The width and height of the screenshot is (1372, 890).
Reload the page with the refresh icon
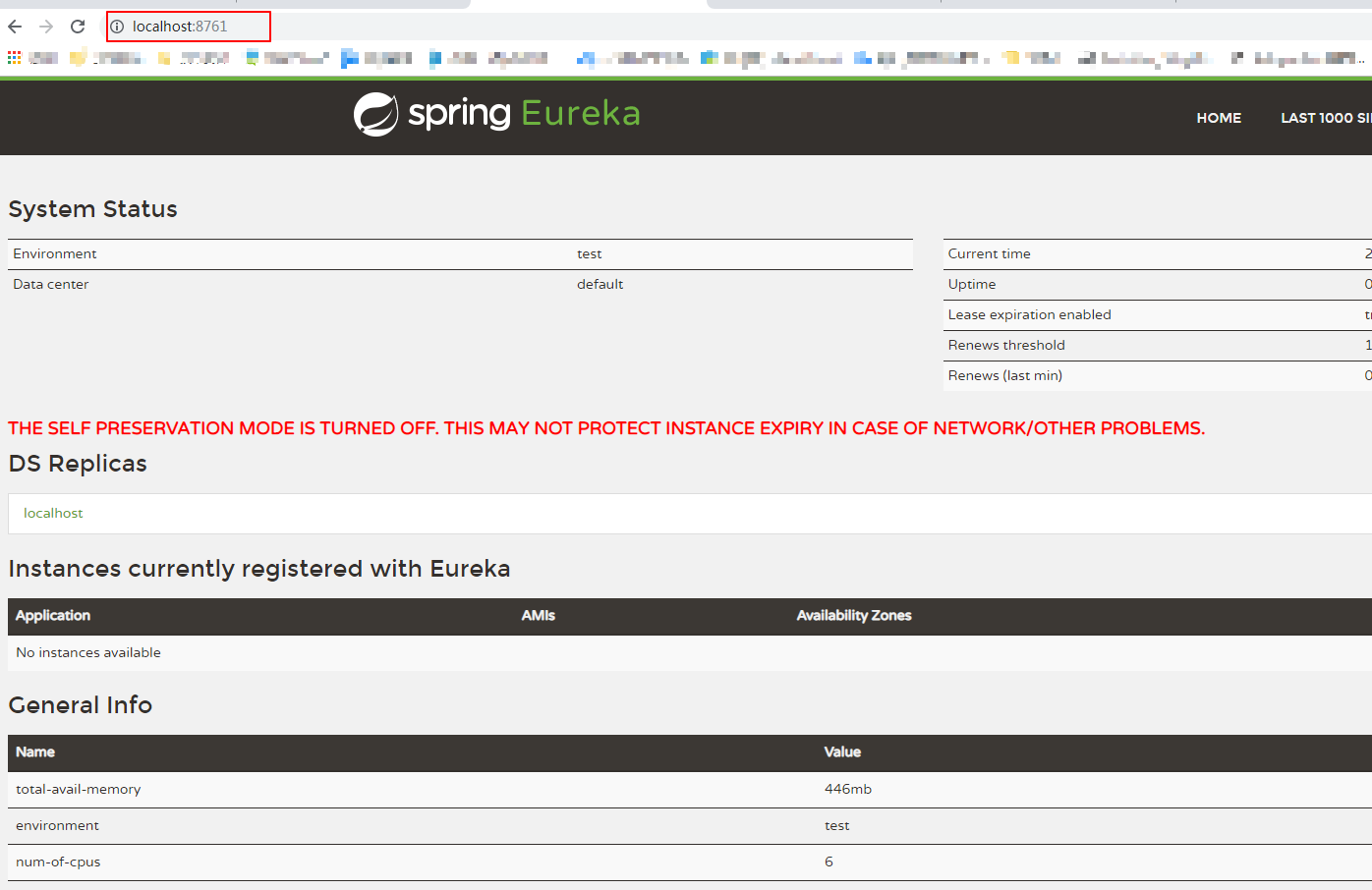(x=78, y=27)
